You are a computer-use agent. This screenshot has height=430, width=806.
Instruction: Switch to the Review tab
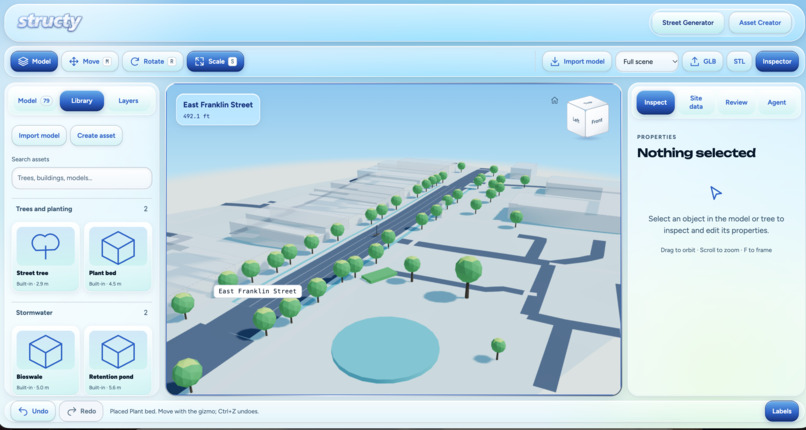tap(736, 102)
